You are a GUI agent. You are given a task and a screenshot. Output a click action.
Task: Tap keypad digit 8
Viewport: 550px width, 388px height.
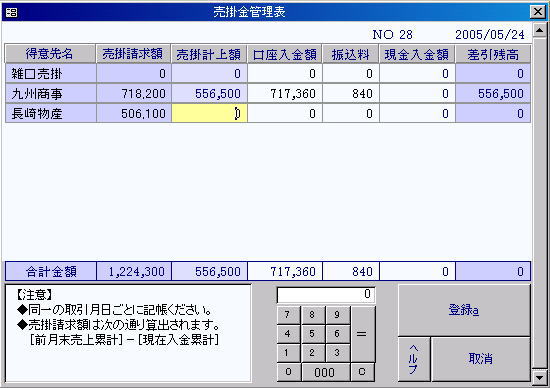[313, 315]
